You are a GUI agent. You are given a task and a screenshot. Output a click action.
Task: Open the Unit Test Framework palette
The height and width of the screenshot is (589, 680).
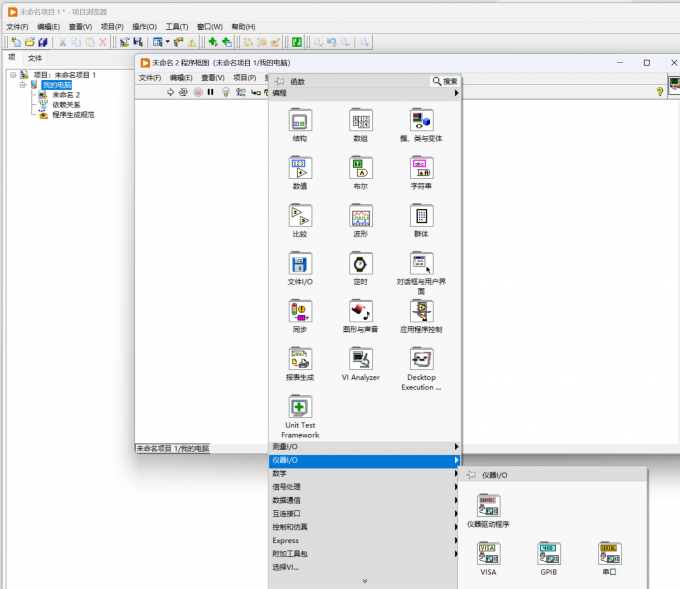(x=300, y=406)
